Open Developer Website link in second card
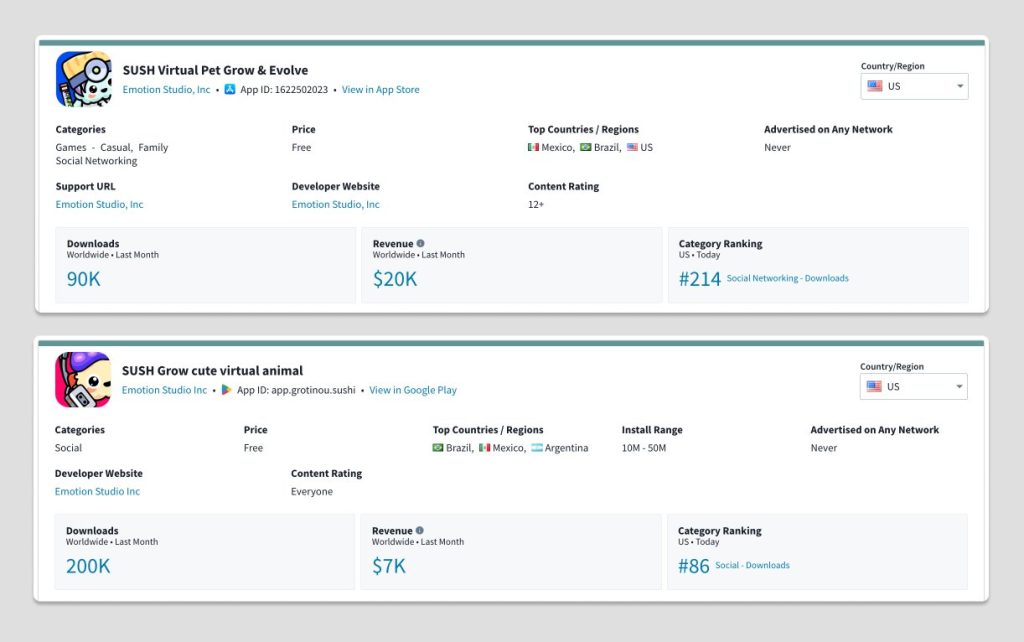 97,492
